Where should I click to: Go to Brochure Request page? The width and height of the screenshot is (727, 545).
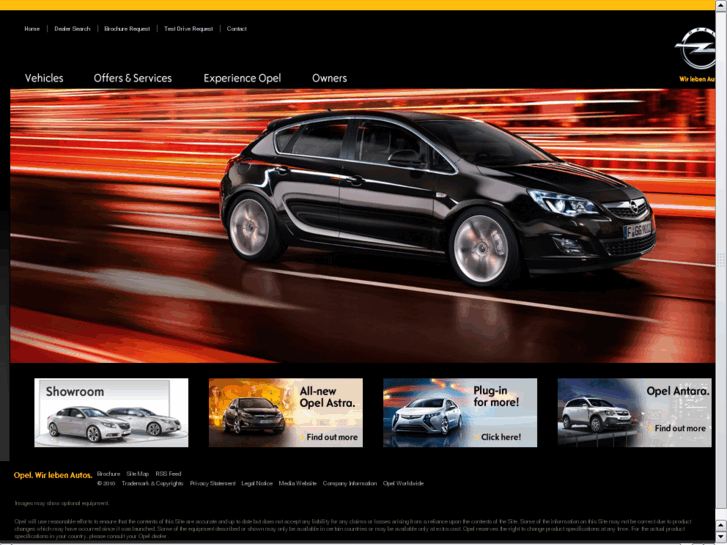click(127, 29)
